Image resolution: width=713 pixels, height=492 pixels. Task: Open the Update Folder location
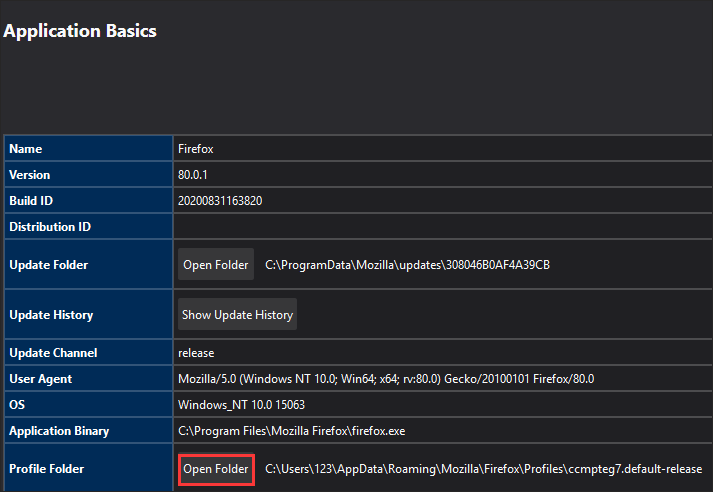pos(216,264)
